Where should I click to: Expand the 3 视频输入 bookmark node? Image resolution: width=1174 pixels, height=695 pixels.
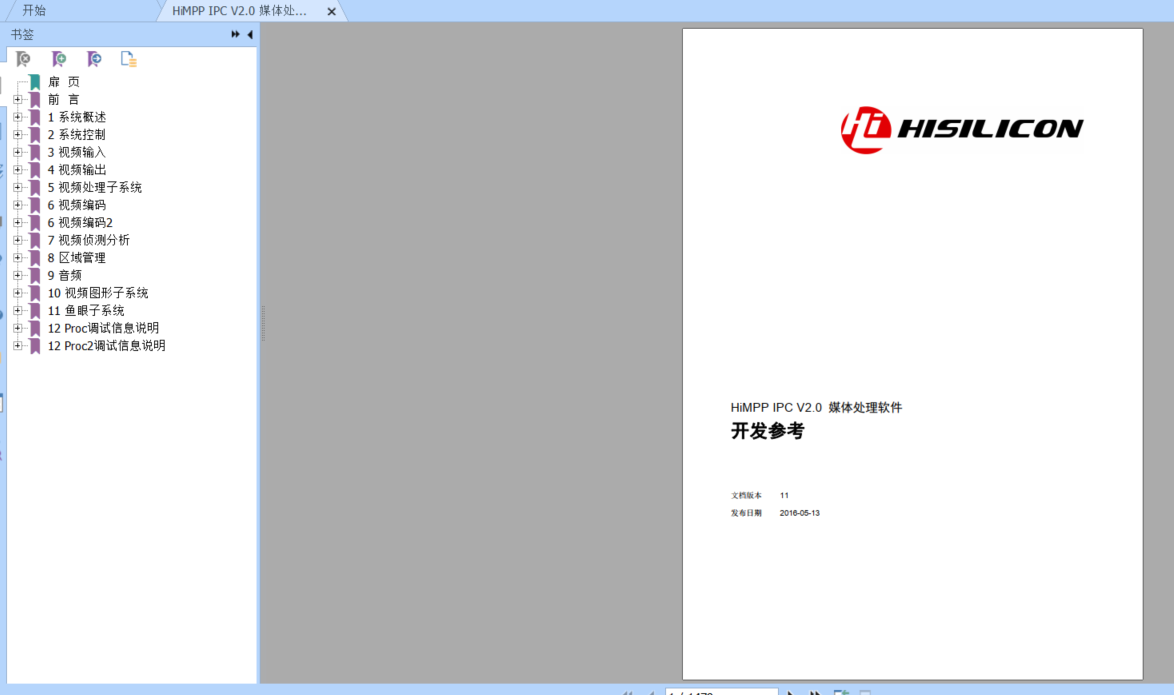(x=18, y=152)
